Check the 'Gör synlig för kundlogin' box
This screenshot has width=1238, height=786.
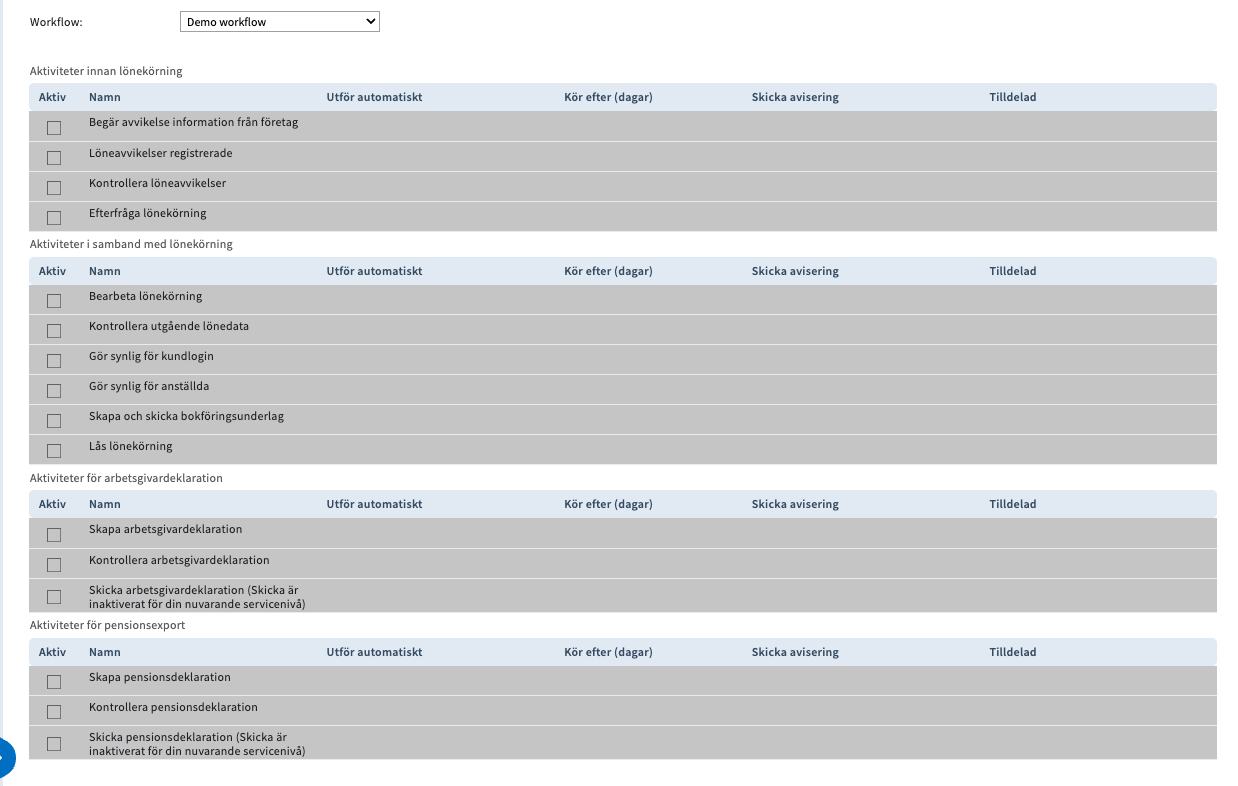coord(54,361)
